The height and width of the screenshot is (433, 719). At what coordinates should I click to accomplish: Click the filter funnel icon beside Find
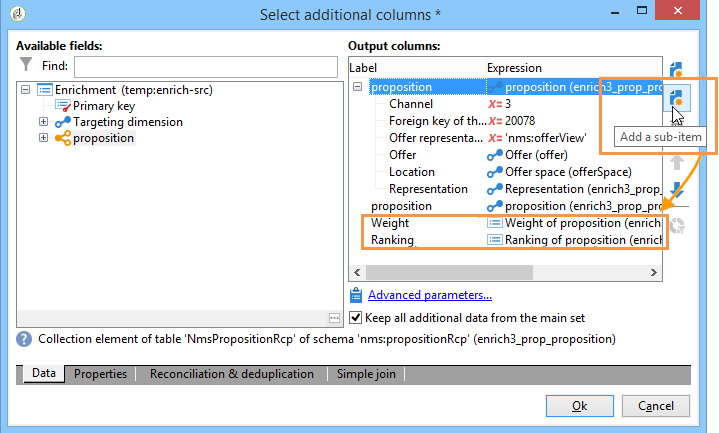pos(26,65)
